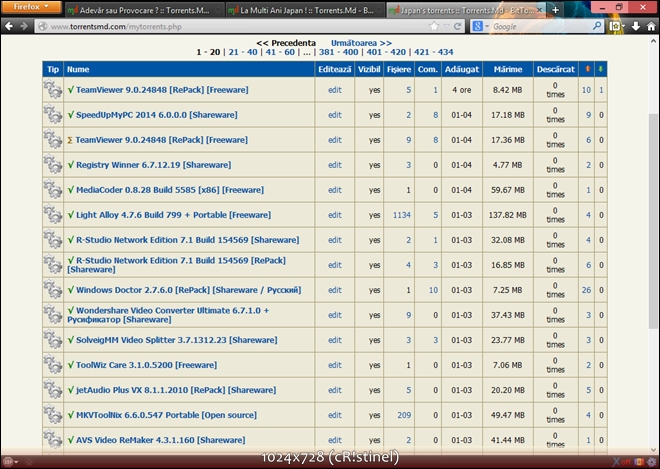The image size is (660, 469).
Task: Open 1134 files list of Light Alloy
Action: click(402, 215)
